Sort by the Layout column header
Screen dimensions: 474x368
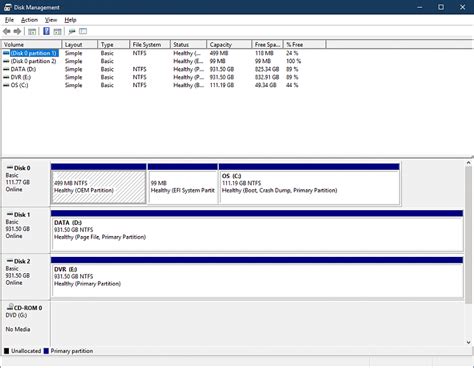[80, 44]
